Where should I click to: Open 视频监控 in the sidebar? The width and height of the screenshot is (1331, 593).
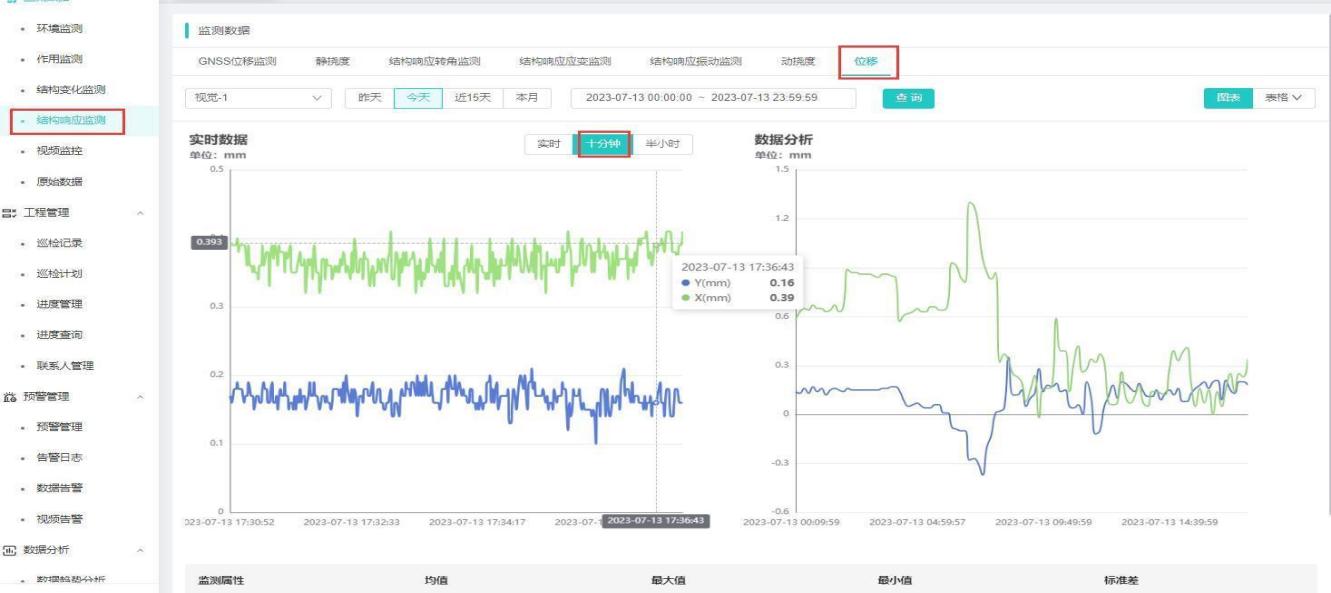[x=59, y=151]
